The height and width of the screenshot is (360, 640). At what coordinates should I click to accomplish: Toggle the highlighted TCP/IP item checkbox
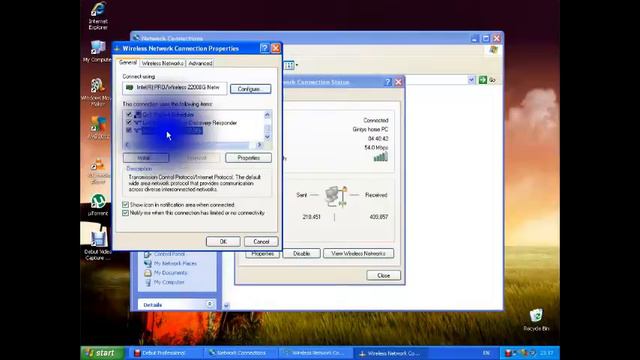pos(129,130)
